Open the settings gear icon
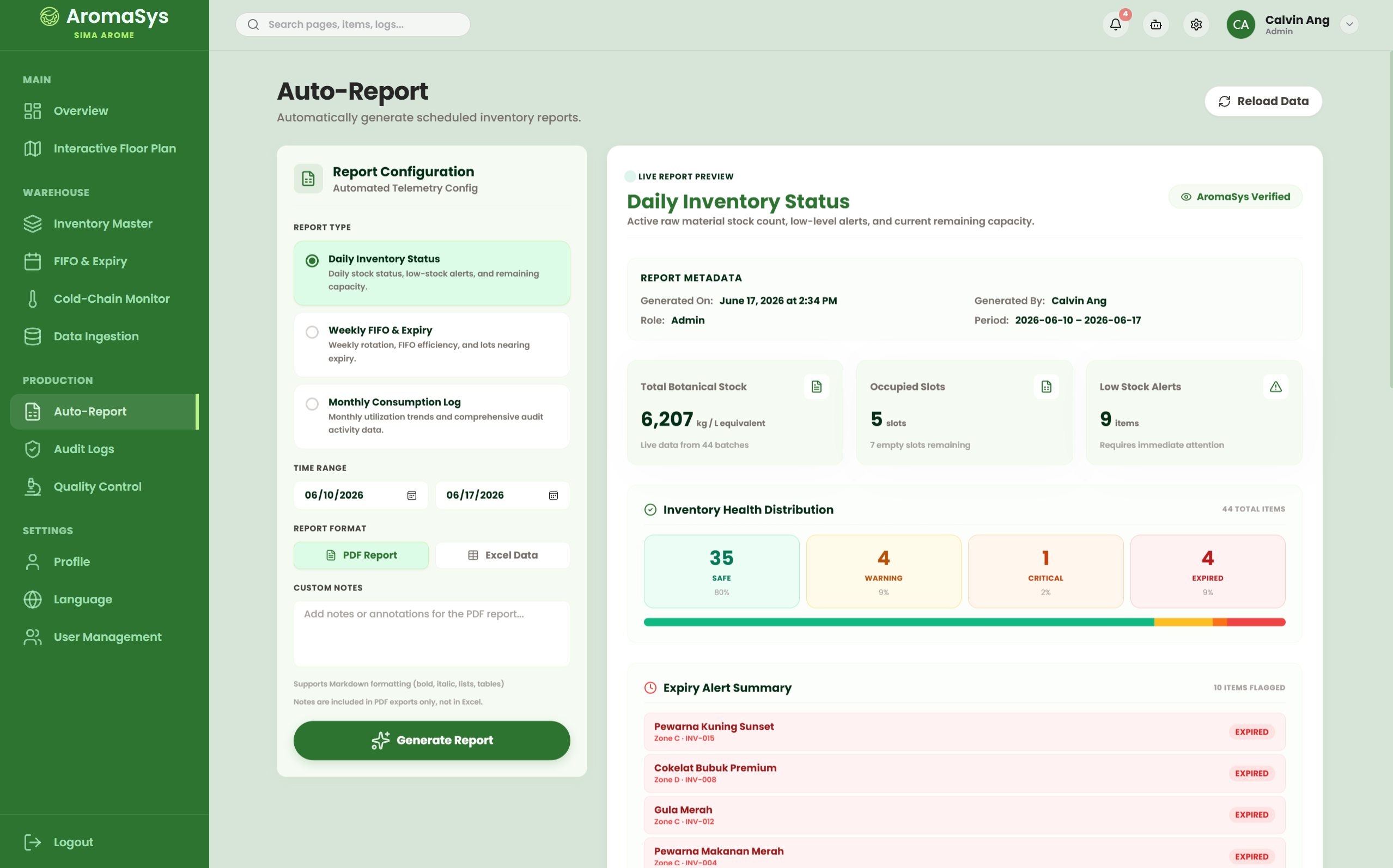The width and height of the screenshot is (1393, 868). [x=1196, y=24]
